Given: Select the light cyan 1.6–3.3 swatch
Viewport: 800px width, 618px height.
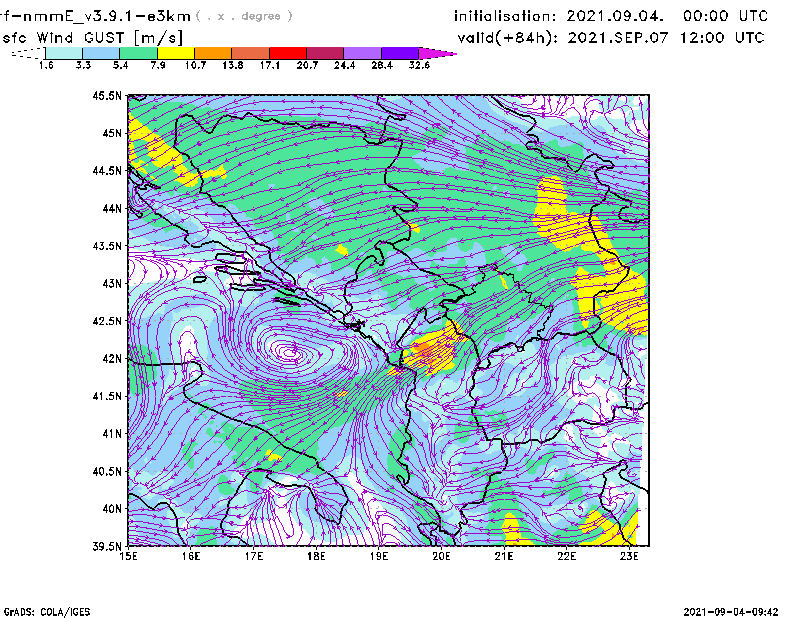Looking at the screenshot, I should [x=62, y=53].
